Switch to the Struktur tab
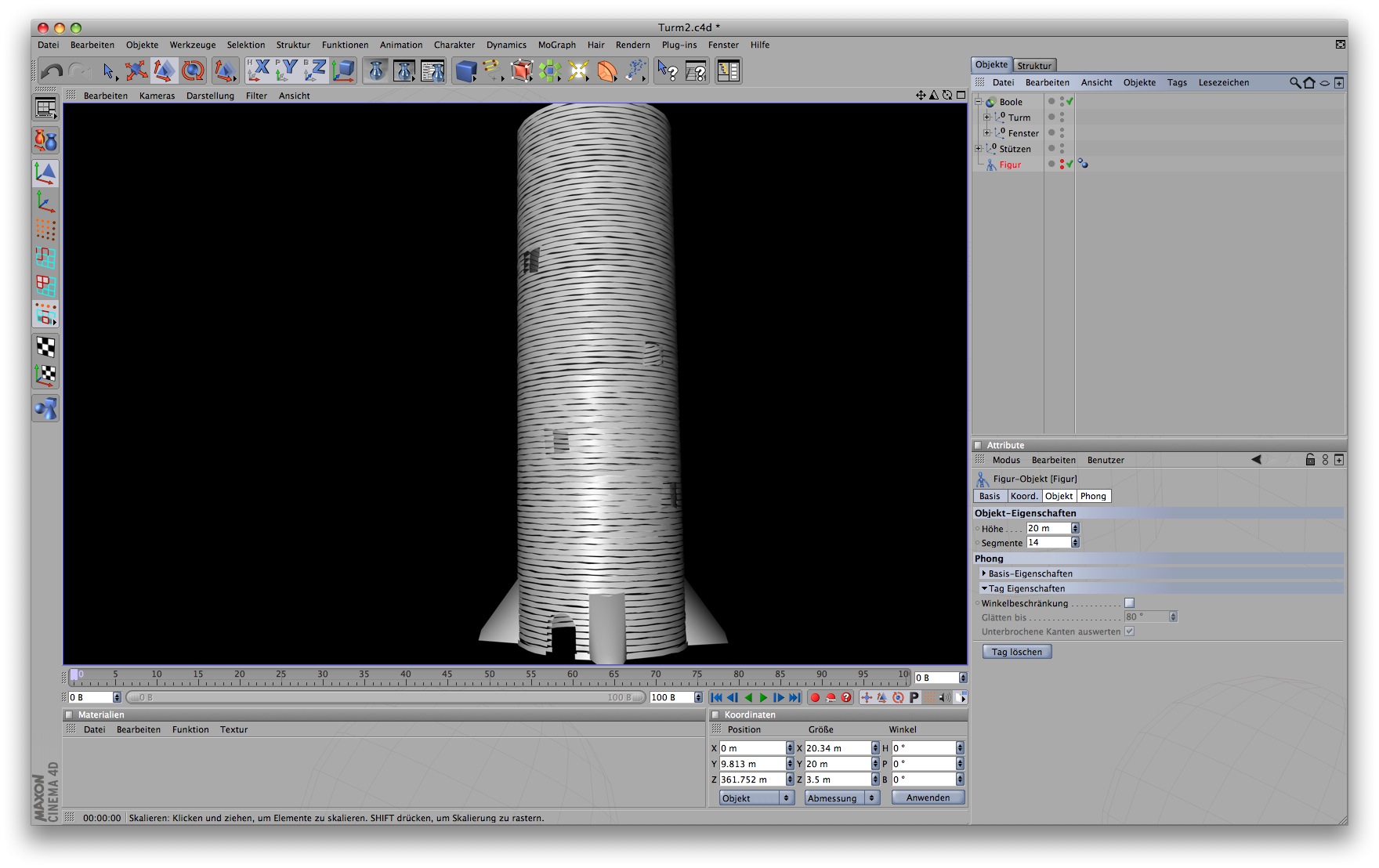The width and height of the screenshot is (1379, 868). click(1034, 65)
